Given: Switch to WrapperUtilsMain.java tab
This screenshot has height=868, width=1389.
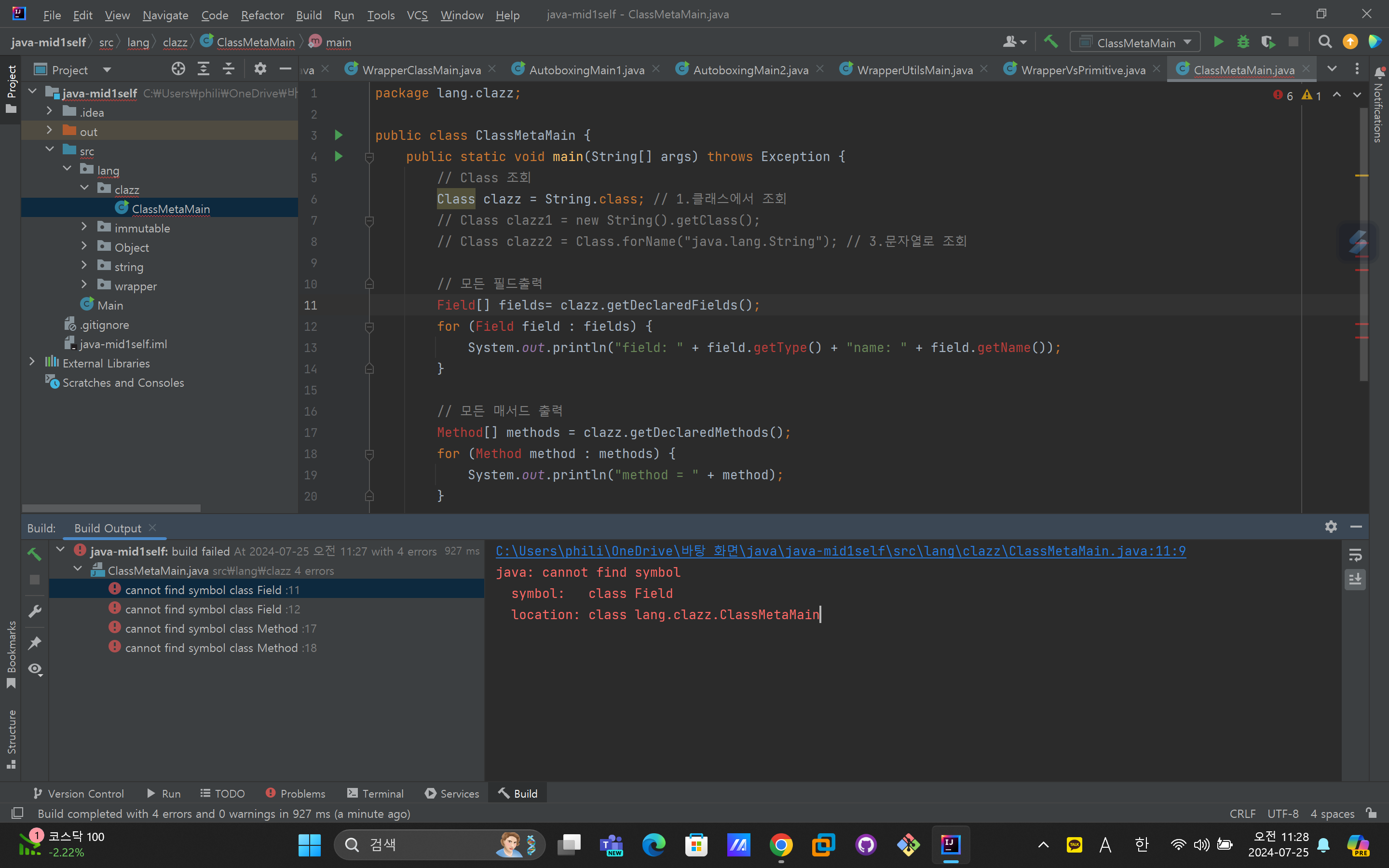Looking at the screenshot, I should (914, 69).
